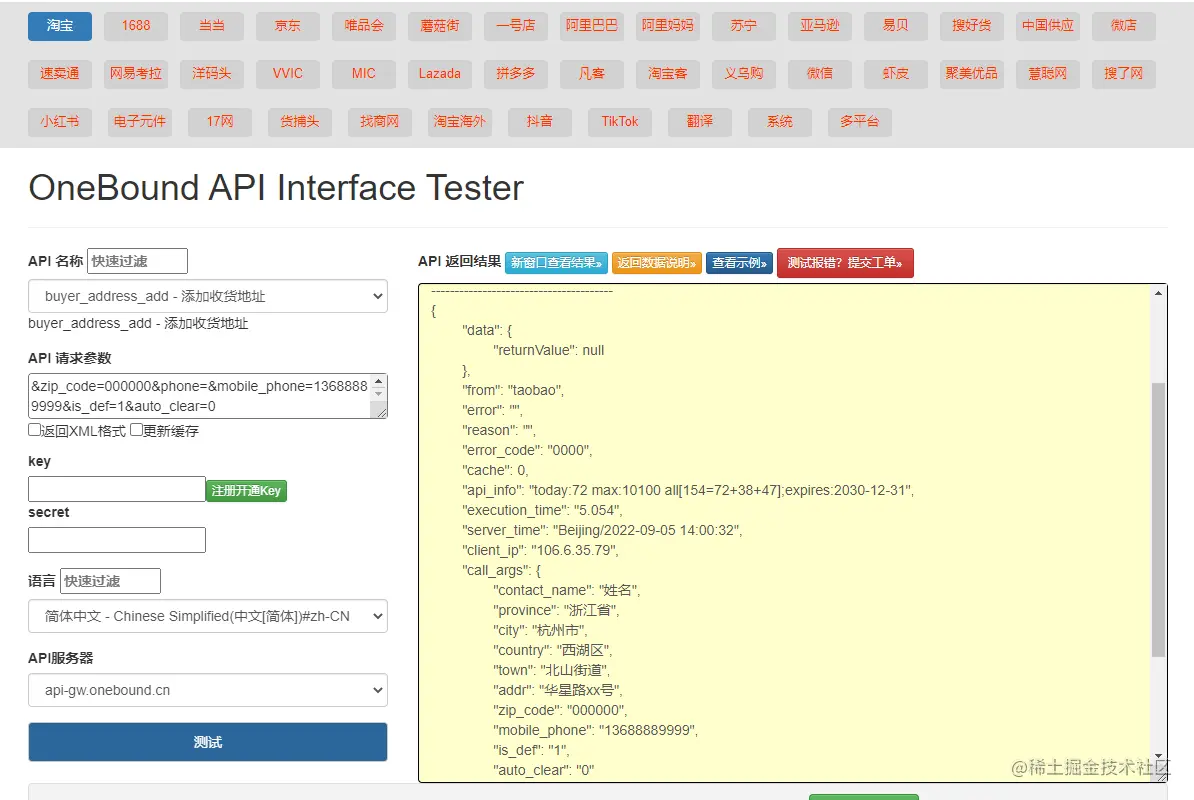Open the 微店 tab
Viewport: 1194px width, 800px height.
click(1124, 26)
